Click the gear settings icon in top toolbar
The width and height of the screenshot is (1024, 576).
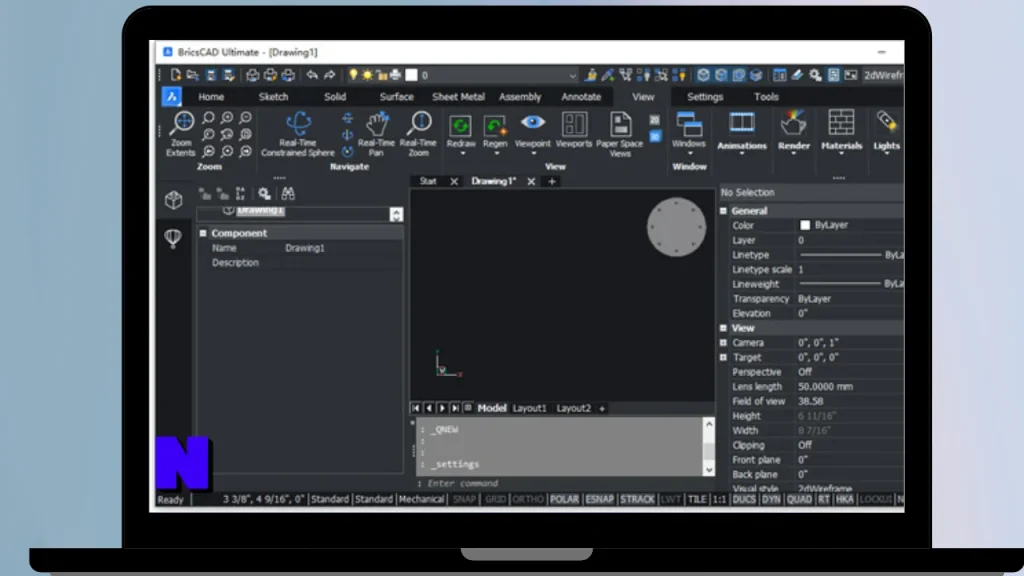(815, 75)
